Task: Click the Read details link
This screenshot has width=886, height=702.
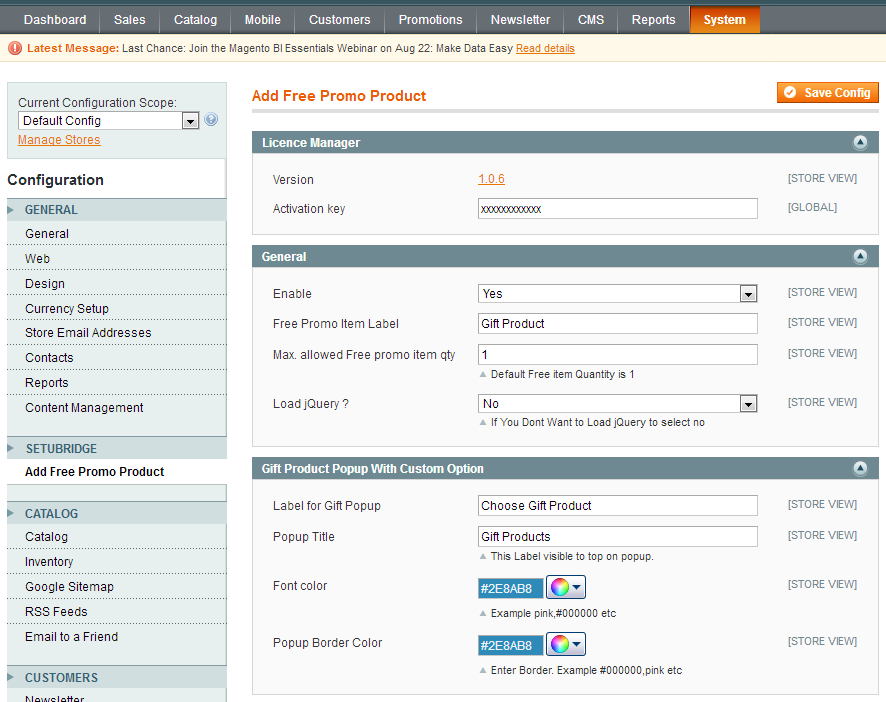Action: pyautogui.click(x=545, y=48)
